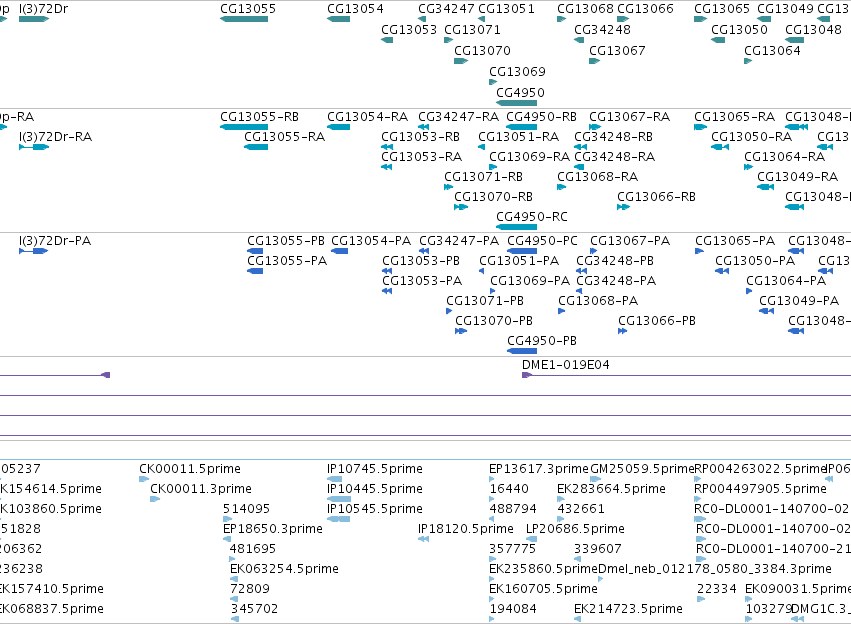Open the CG13071 gene label
This screenshot has height=624, width=851.
pyautogui.click(x=472, y=29)
